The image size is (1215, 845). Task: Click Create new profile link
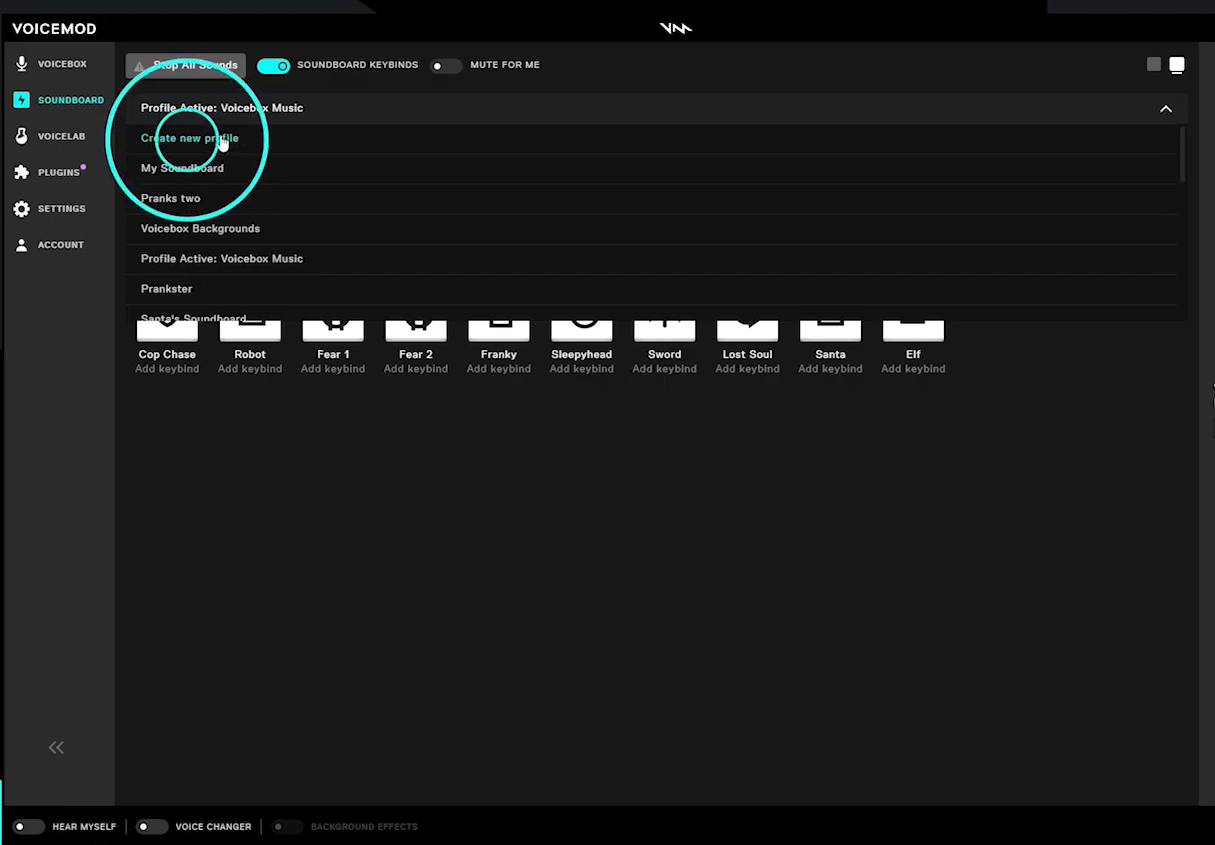coord(189,139)
